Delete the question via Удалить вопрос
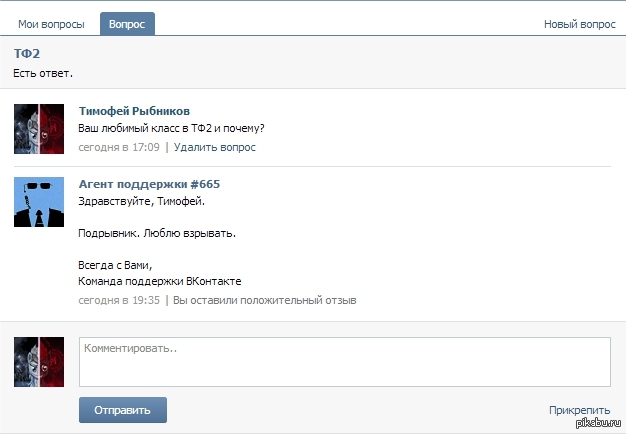 click(215, 147)
